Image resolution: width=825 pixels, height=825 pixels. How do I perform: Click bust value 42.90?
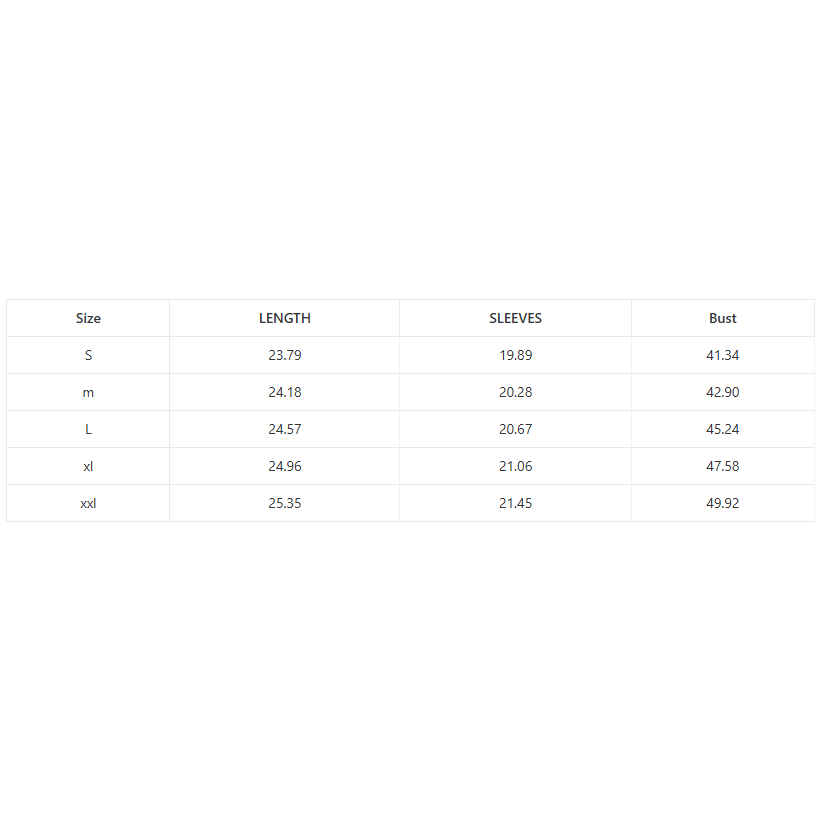pyautogui.click(x=722, y=392)
